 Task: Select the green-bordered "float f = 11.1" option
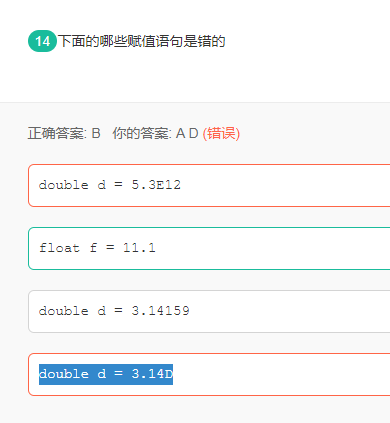(209, 248)
